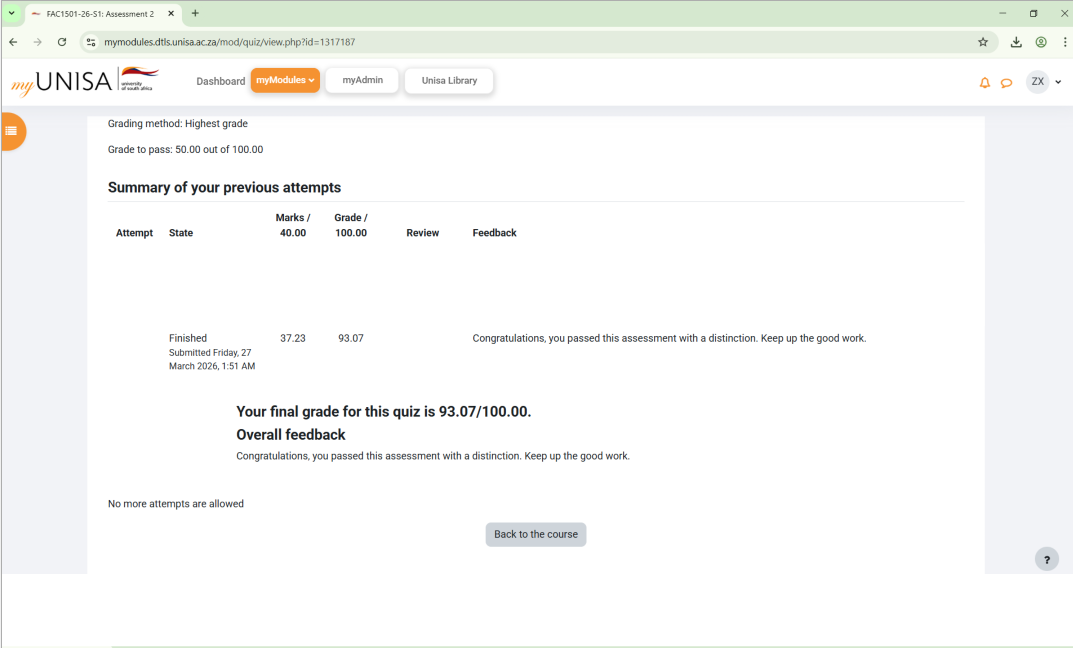Open the notifications bell icon
1073x648 pixels.
click(x=984, y=83)
